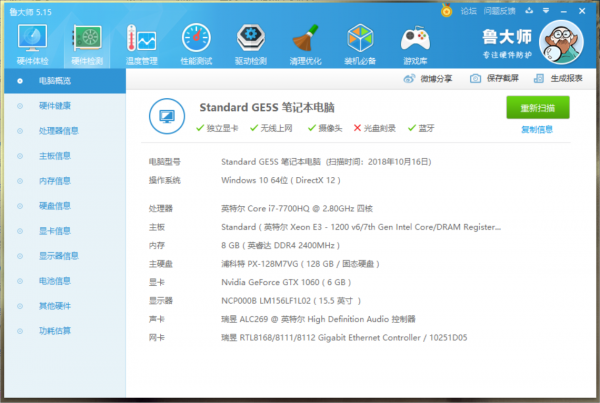Open 论坛 forum link
The image size is (600, 403).
pos(468,11)
